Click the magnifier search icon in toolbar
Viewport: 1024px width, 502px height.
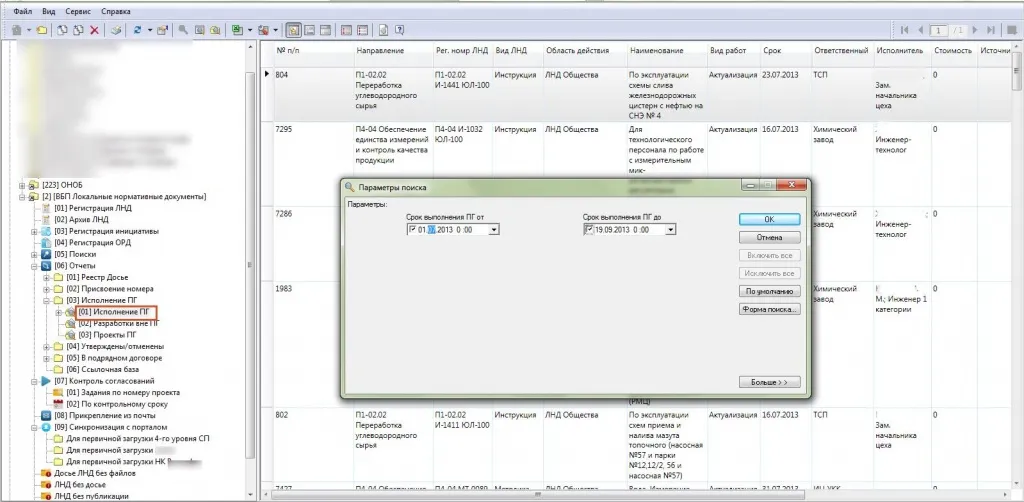click(184, 30)
